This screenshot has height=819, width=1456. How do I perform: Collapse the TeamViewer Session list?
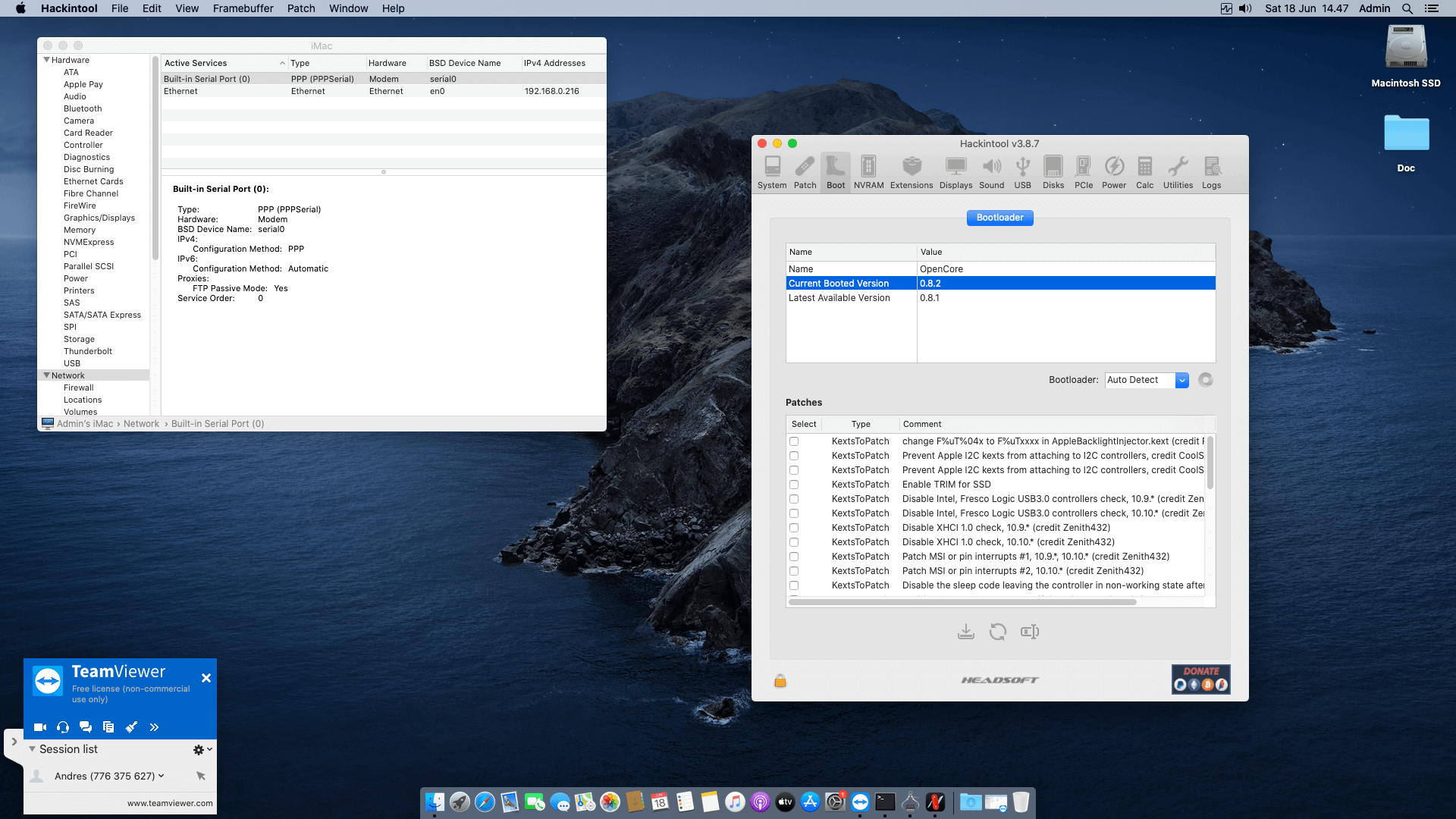32,748
